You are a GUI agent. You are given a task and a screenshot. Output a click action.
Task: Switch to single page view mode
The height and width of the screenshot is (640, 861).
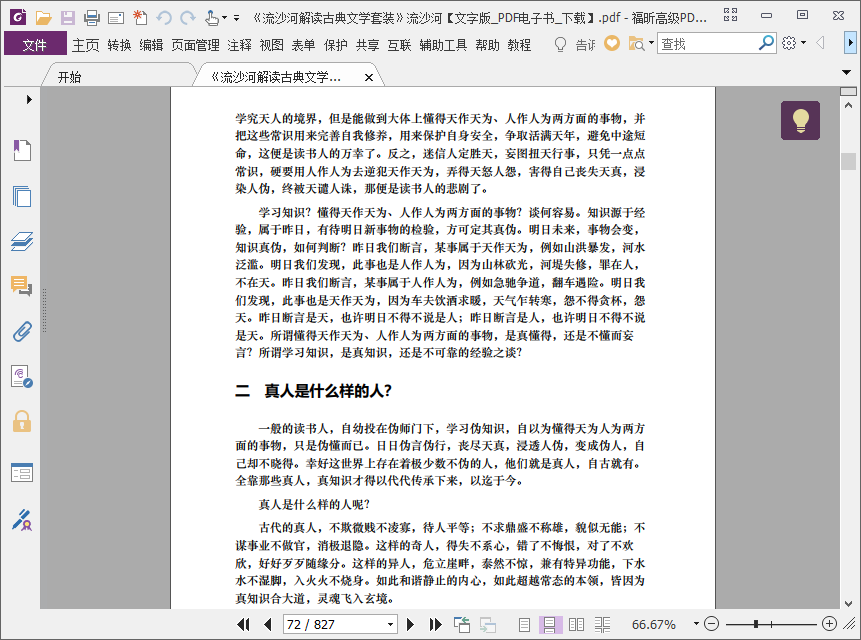coord(524,624)
